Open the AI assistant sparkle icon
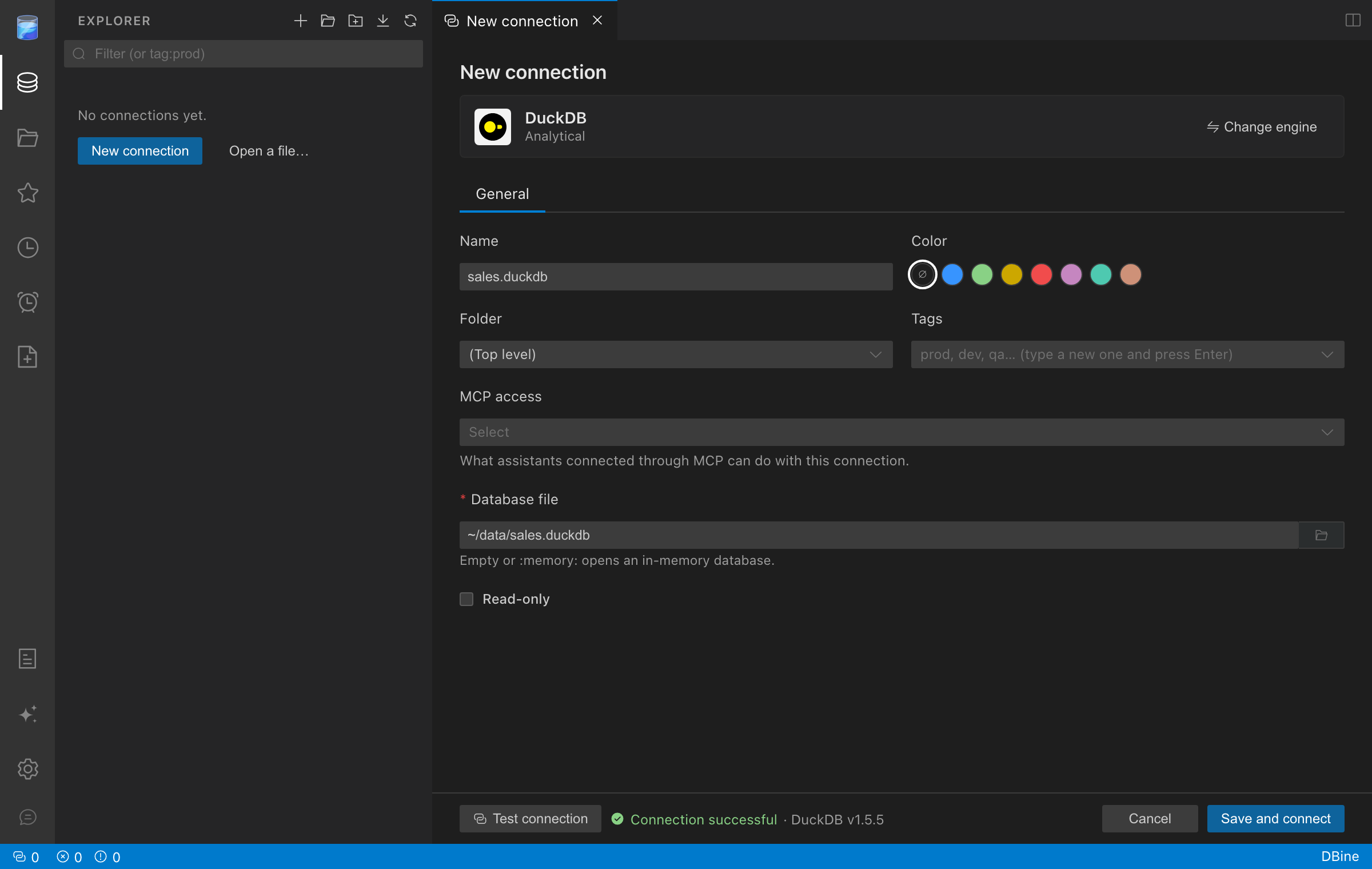This screenshot has width=1372, height=869. pyautogui.click(x=27, y=714)
